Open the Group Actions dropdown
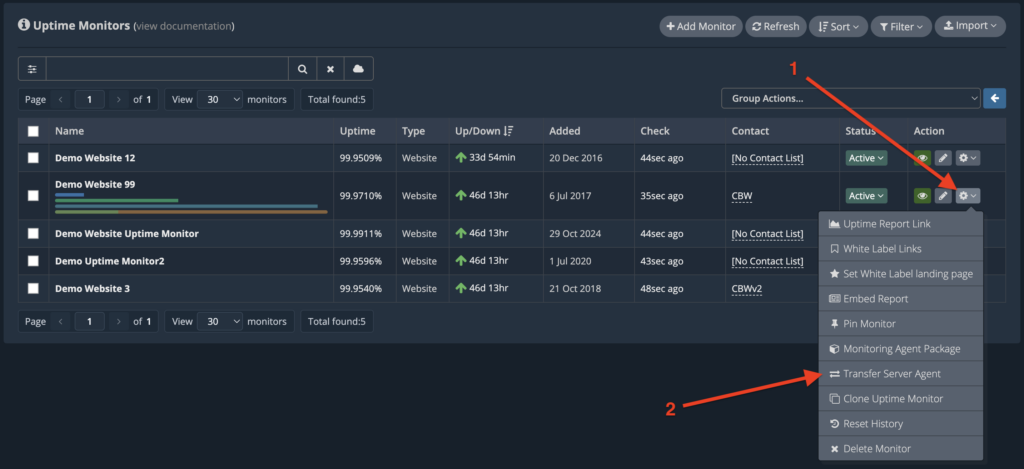The image size is (1024, 469). (851, 99)
